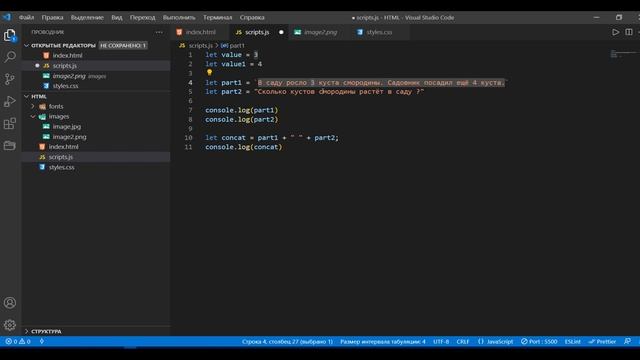640x360 pixels.
Task: Open the Manage gear settings icon
Action: coord(10,325)
